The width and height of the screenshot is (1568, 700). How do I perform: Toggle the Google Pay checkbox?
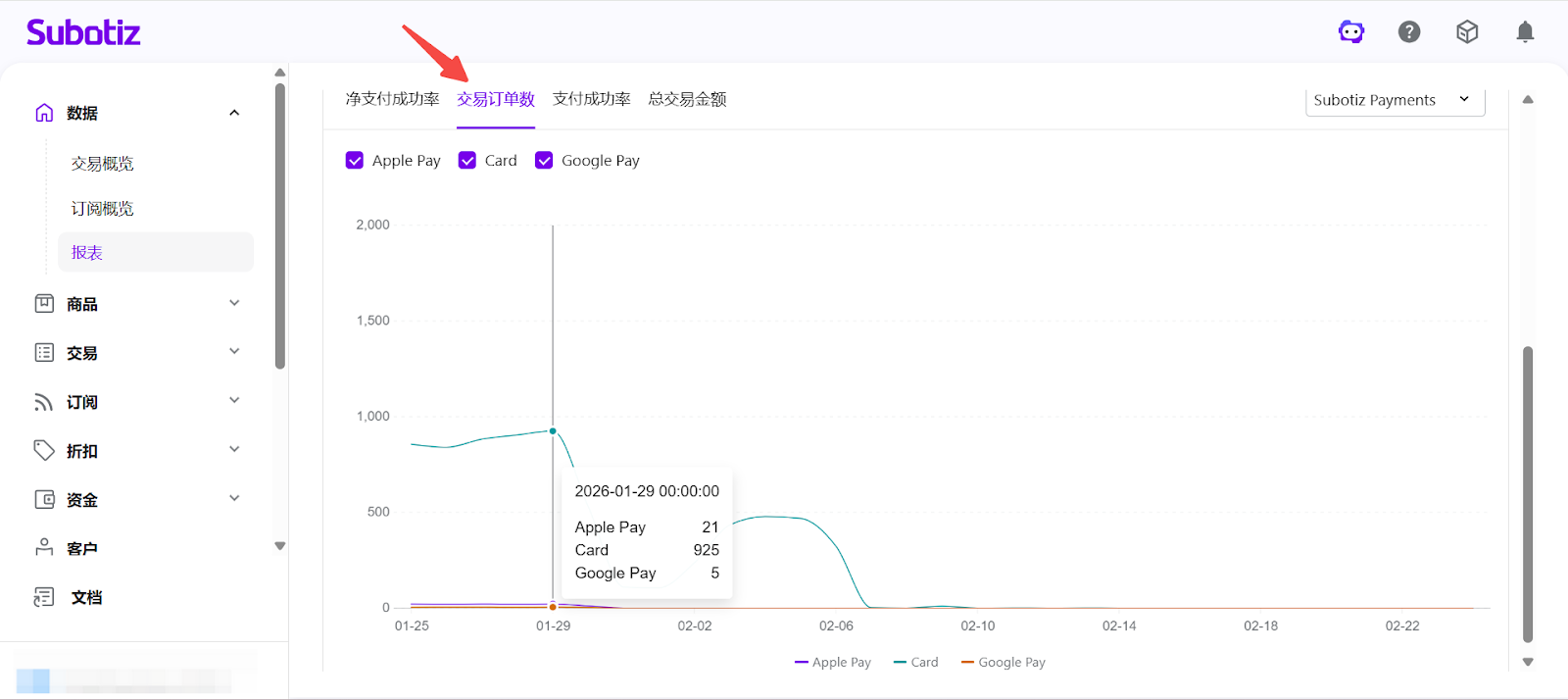(544, 161)
